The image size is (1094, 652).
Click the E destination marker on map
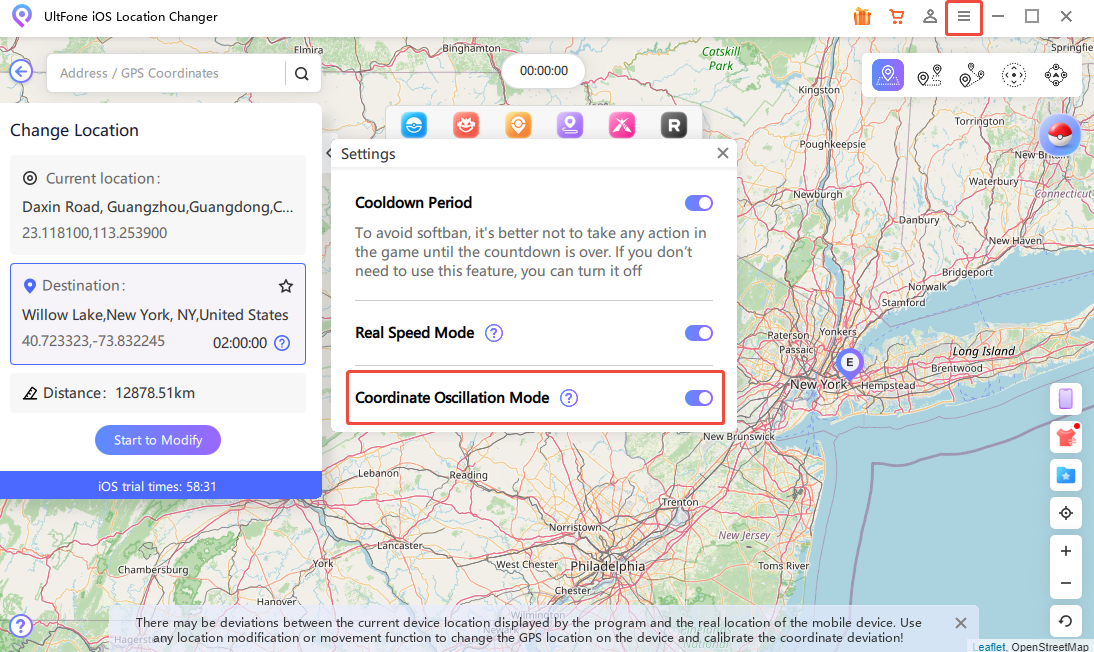(x=849, y=363)
